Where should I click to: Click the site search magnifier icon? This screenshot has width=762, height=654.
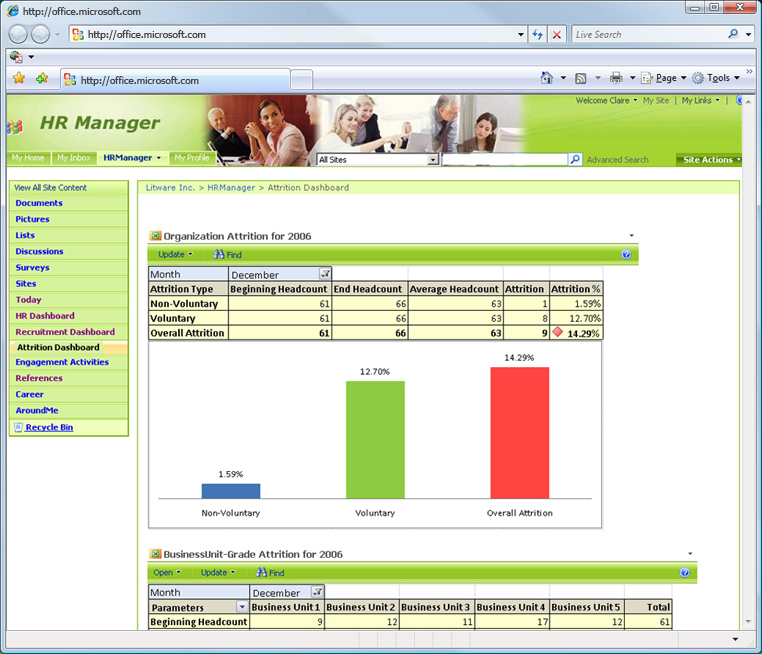pyautogui.click(x=575, y=159)
